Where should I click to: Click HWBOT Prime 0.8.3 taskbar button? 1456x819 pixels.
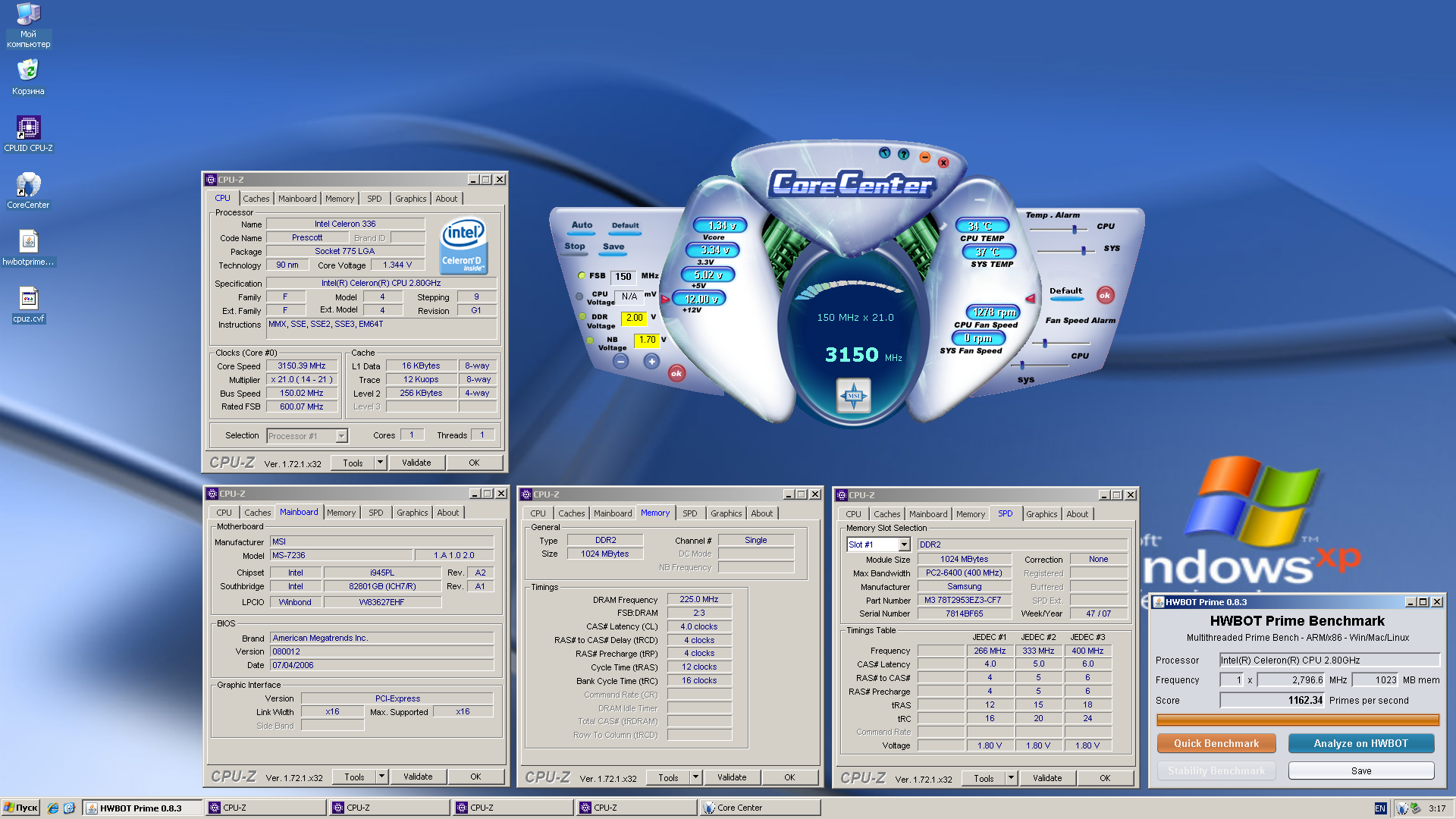coord(142,808)
